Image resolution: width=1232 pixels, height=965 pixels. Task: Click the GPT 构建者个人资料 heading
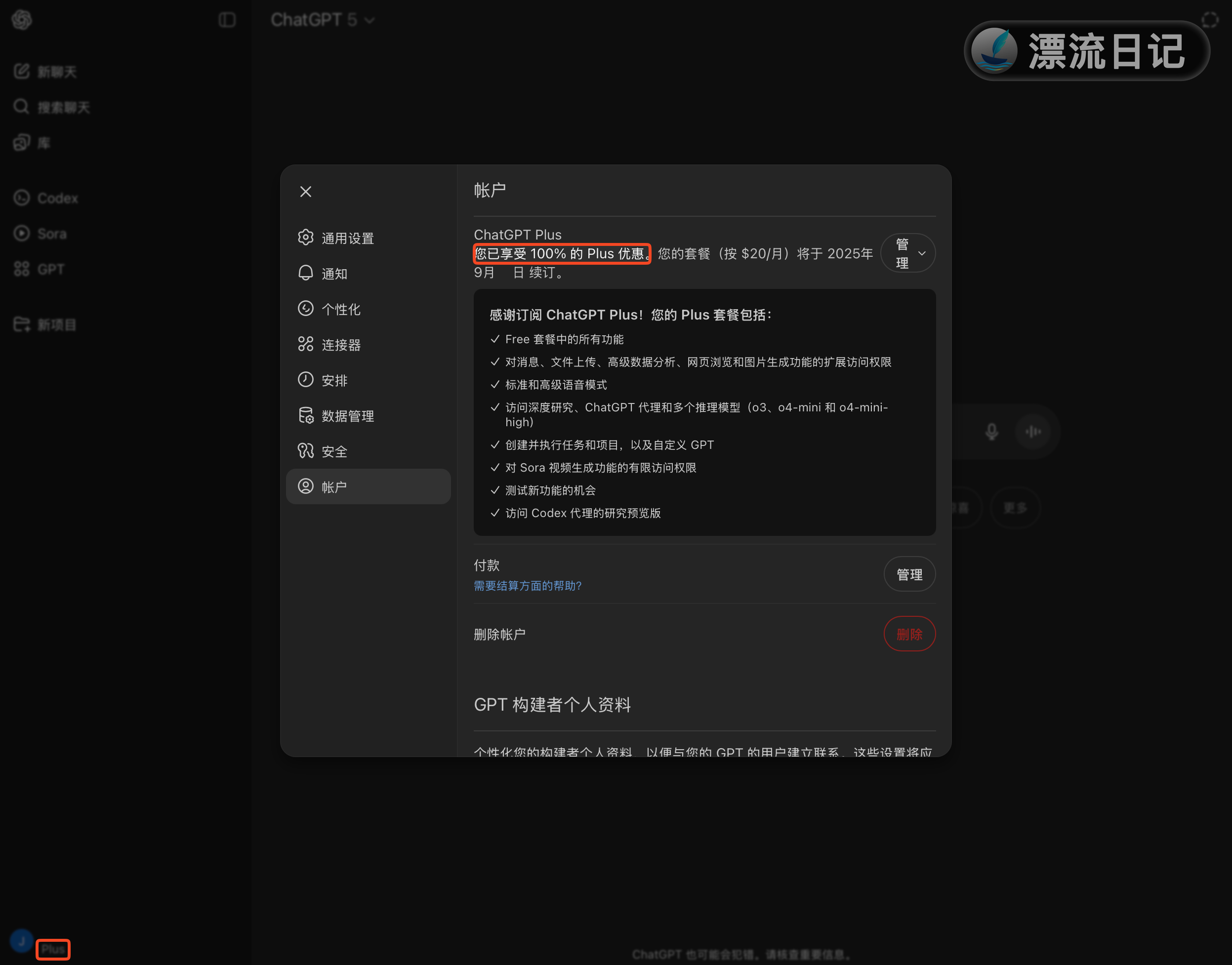click(x=552, y=705)
